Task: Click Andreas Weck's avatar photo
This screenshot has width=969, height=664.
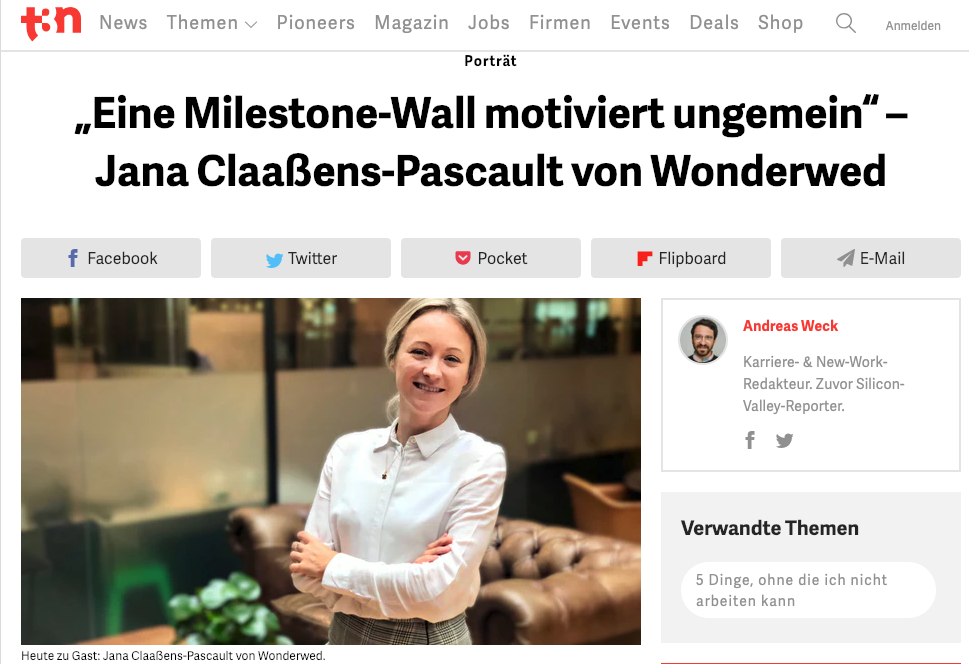Action: tap(703, 339)
